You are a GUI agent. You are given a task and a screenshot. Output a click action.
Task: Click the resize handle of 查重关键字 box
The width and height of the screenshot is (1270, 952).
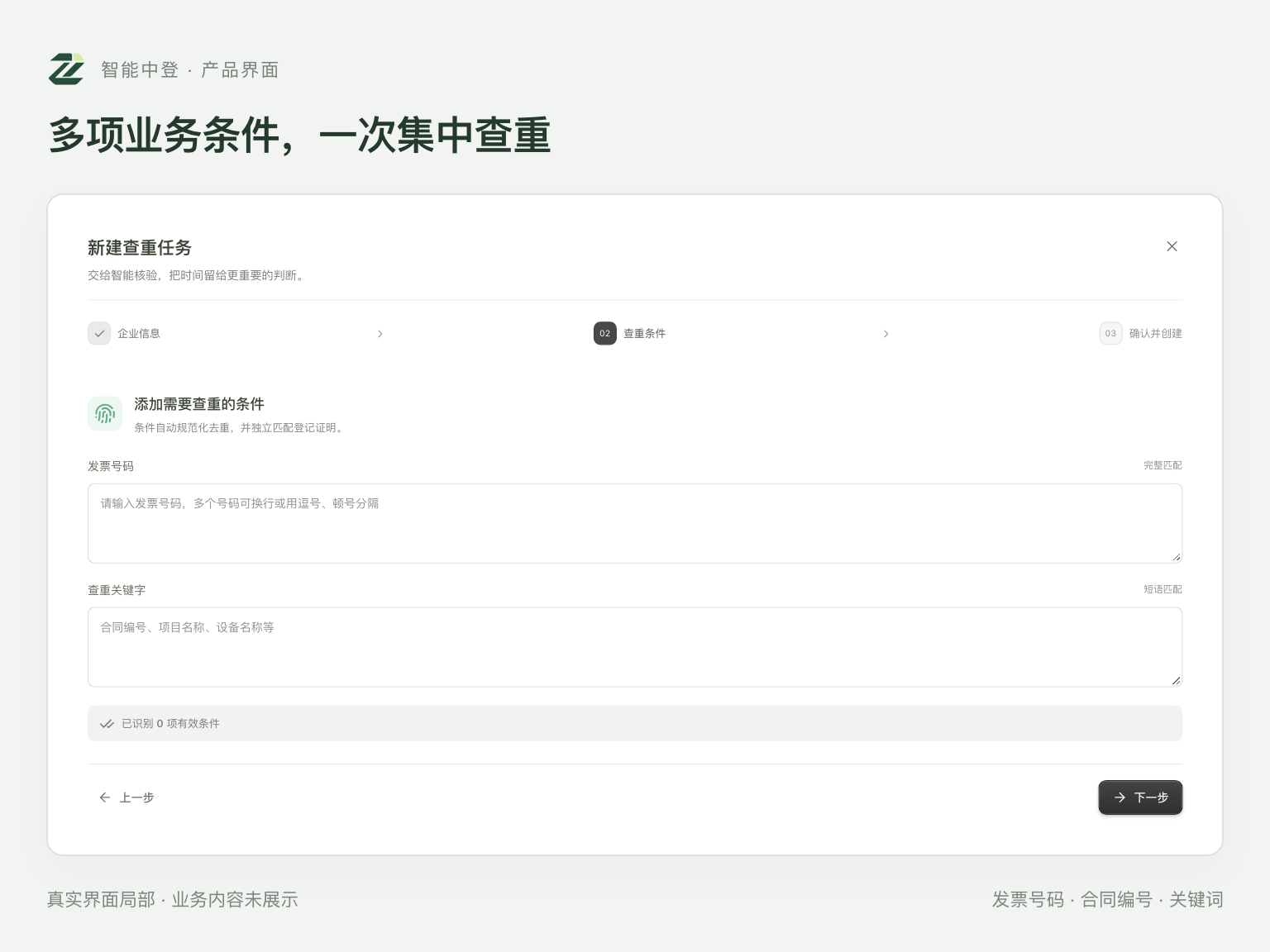(1176, 680)
